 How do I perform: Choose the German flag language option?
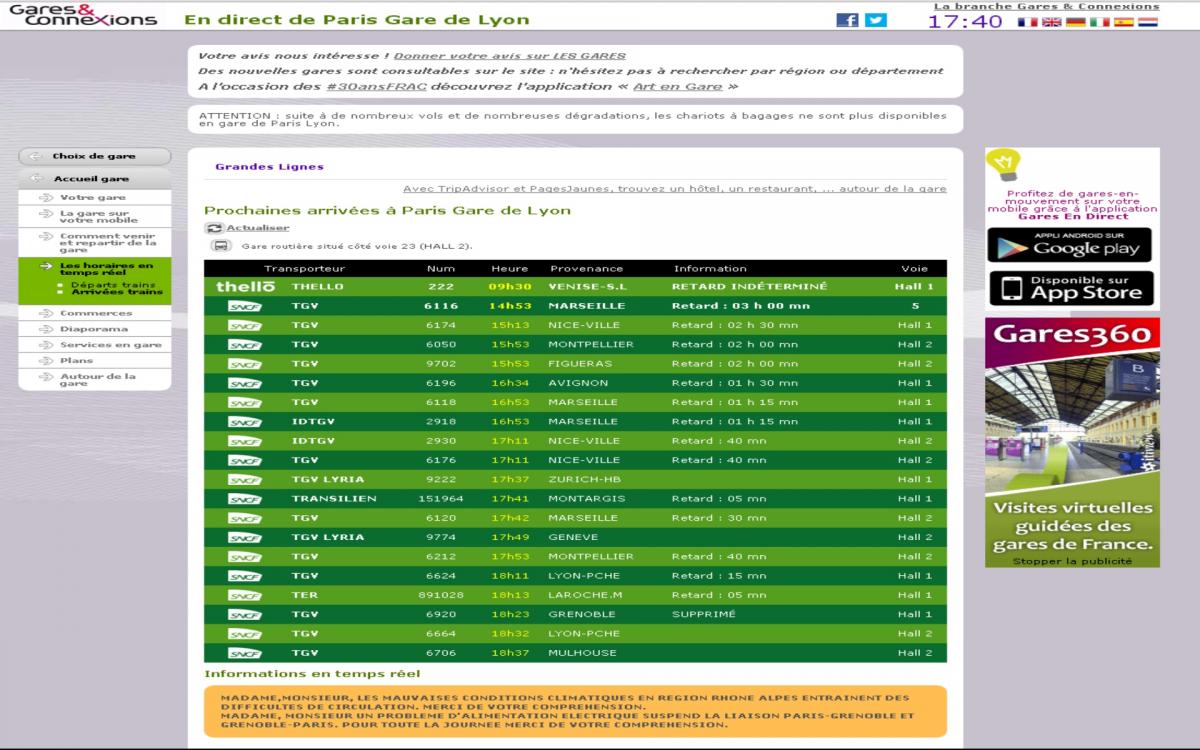click(1075, 21)
